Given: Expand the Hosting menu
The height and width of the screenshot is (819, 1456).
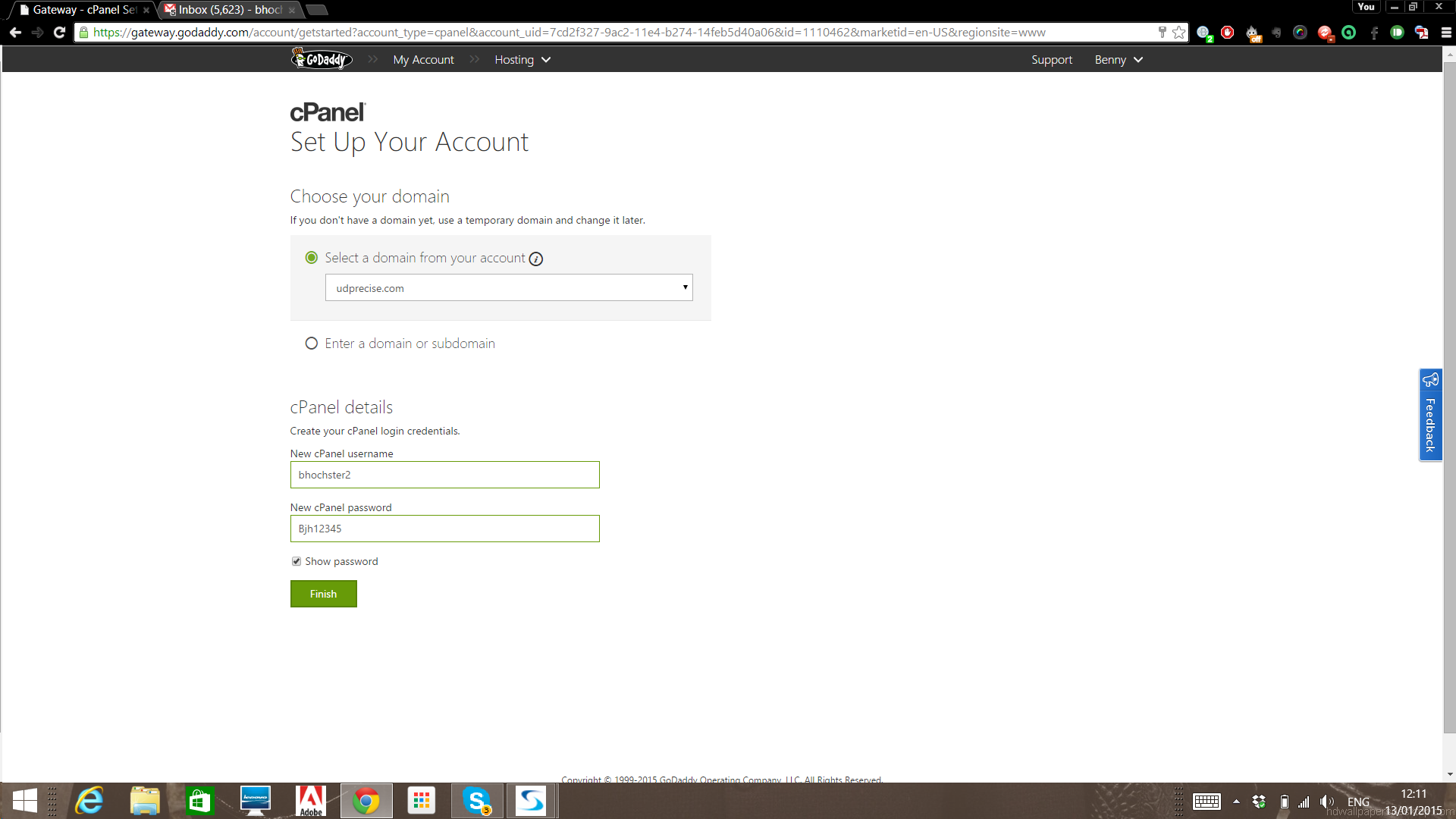Looking at the screenshot, I should [x=522, y=60].
